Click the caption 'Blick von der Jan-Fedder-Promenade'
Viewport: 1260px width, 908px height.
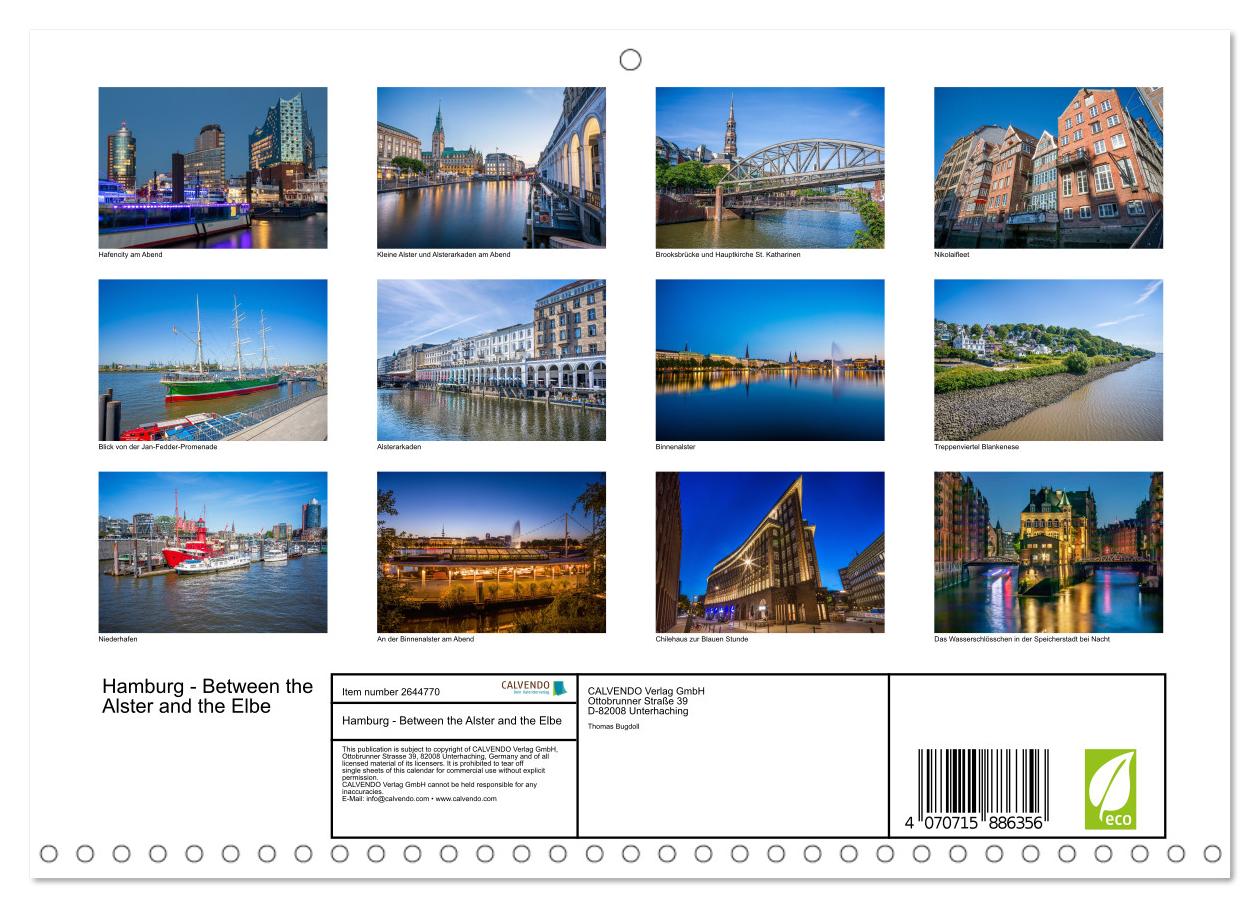pos(158,447)
